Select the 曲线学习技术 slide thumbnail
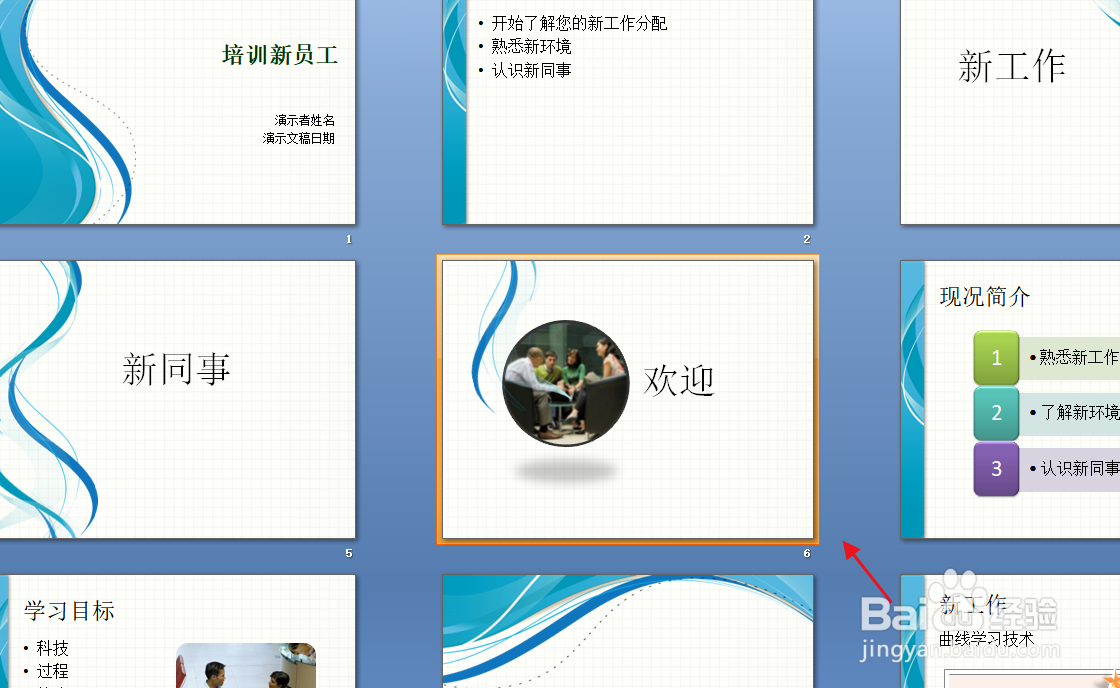 pos(1010,632)
